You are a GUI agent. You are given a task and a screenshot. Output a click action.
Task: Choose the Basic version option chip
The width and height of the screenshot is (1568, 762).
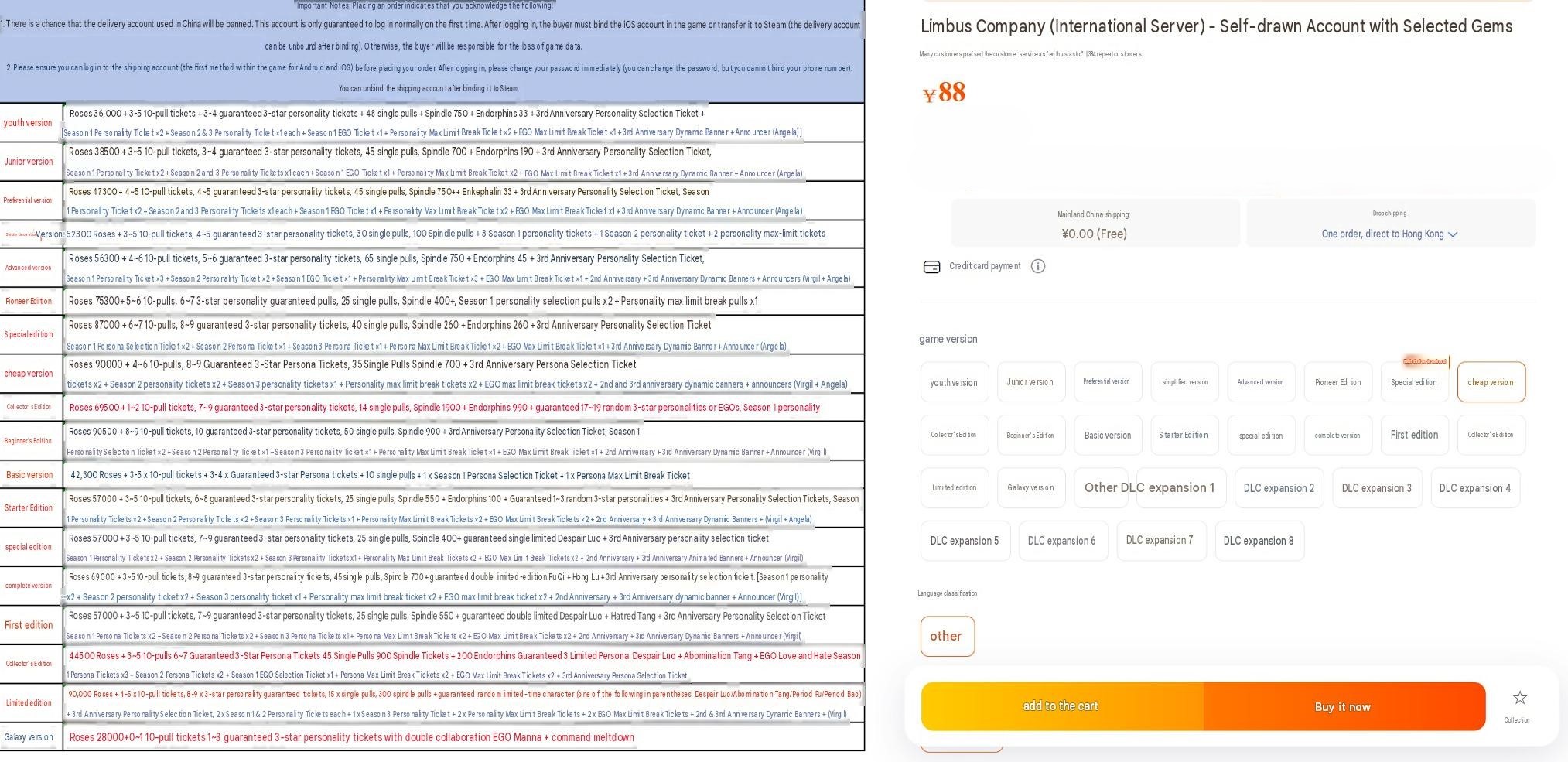pos(1107,436)
